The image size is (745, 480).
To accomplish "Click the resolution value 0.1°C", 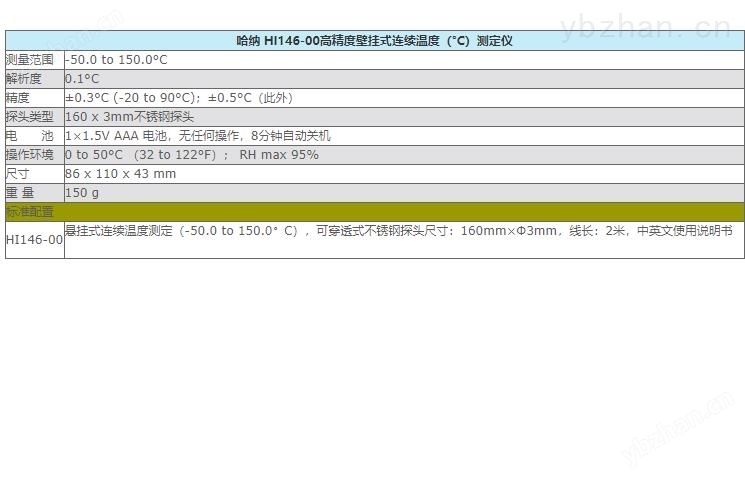I will (82, 79).
